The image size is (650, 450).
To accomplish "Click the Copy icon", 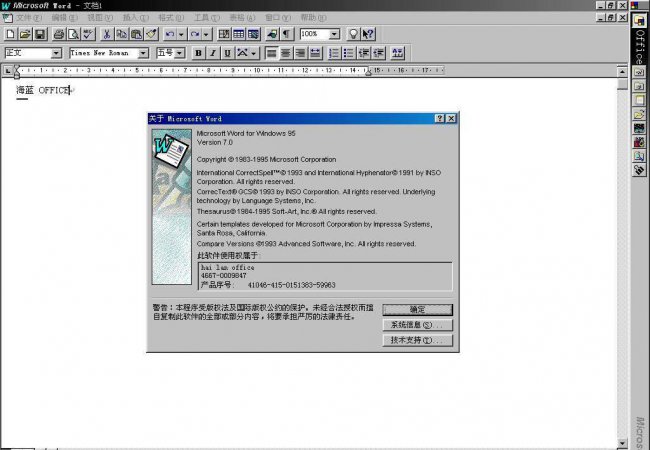I will point(121,34).
